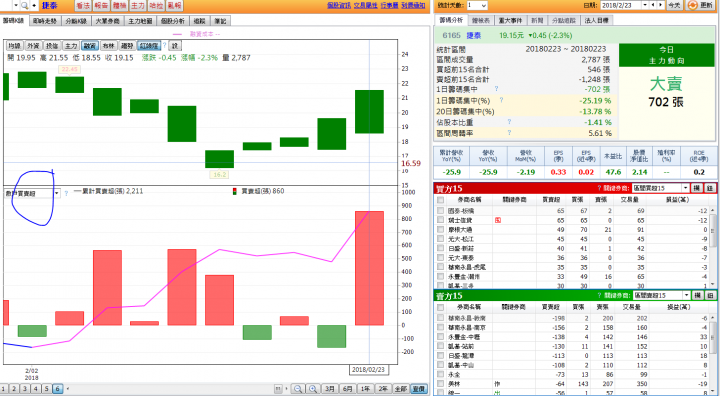Toggle the 融資 overlay button

click(90, 45)
